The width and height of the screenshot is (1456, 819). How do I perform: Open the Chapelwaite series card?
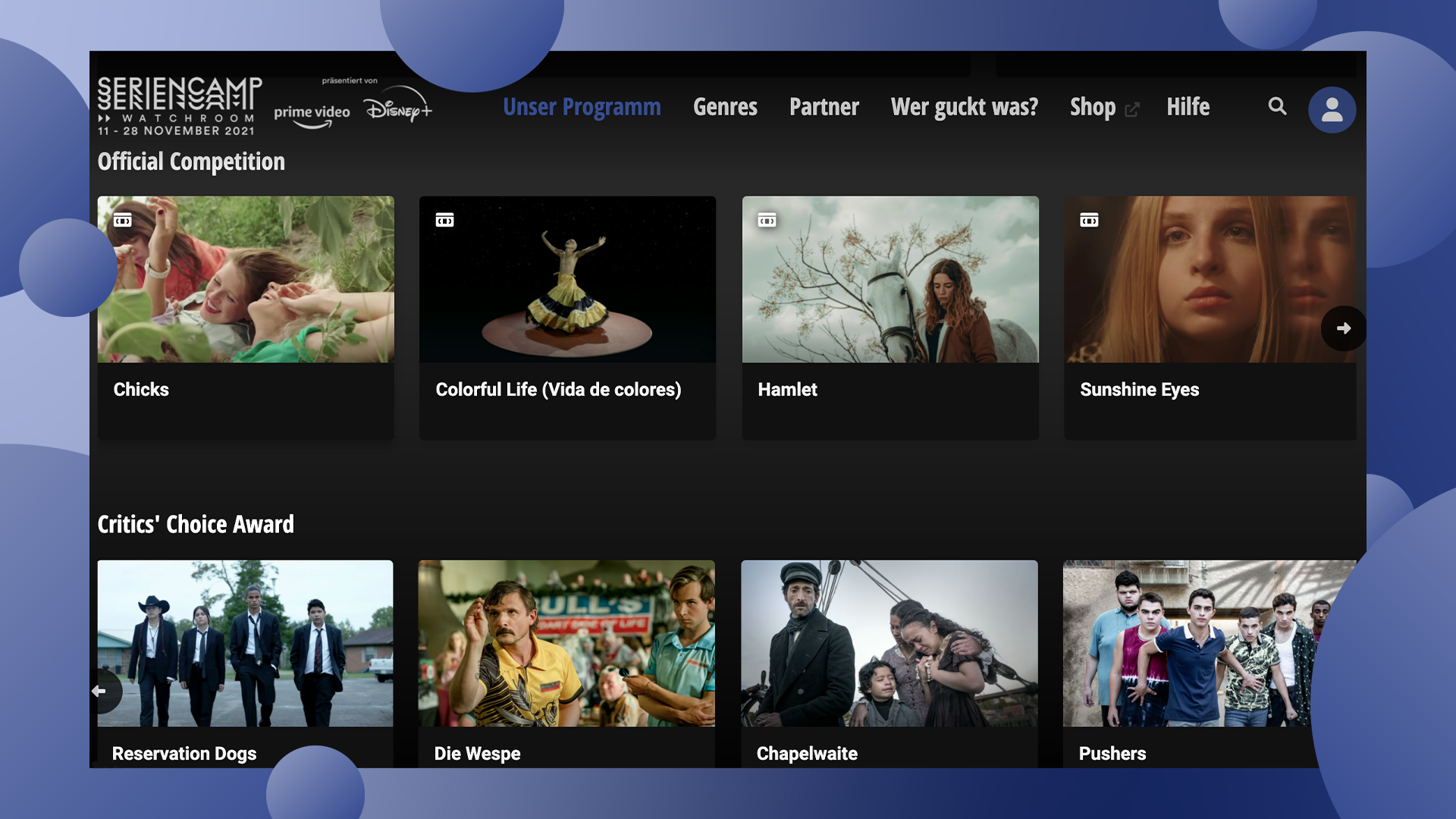889,643
